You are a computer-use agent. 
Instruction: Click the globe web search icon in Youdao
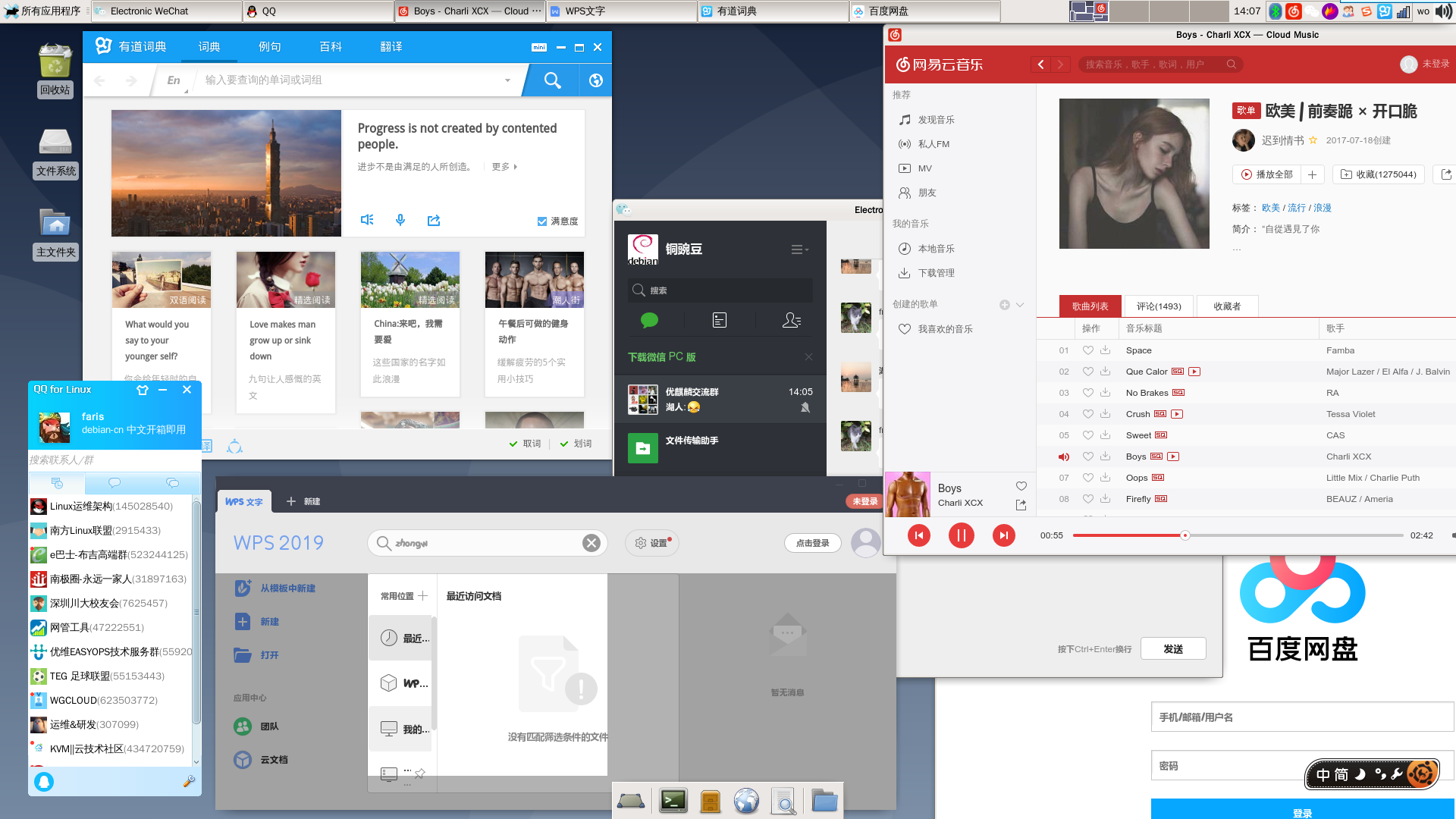[596, 80]
